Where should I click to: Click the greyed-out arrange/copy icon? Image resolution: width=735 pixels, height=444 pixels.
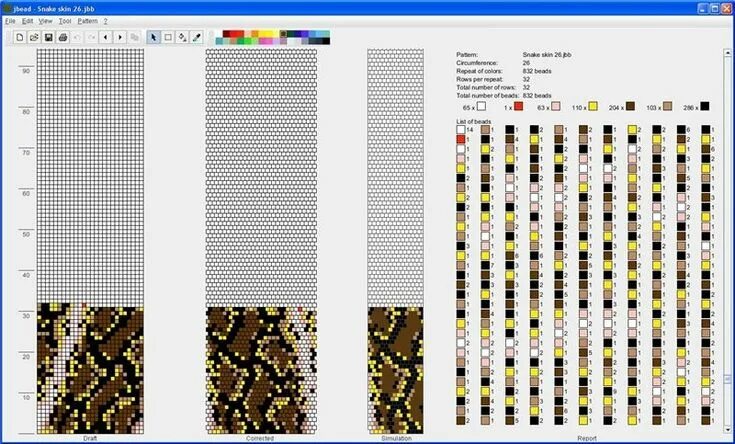point(135,37)
